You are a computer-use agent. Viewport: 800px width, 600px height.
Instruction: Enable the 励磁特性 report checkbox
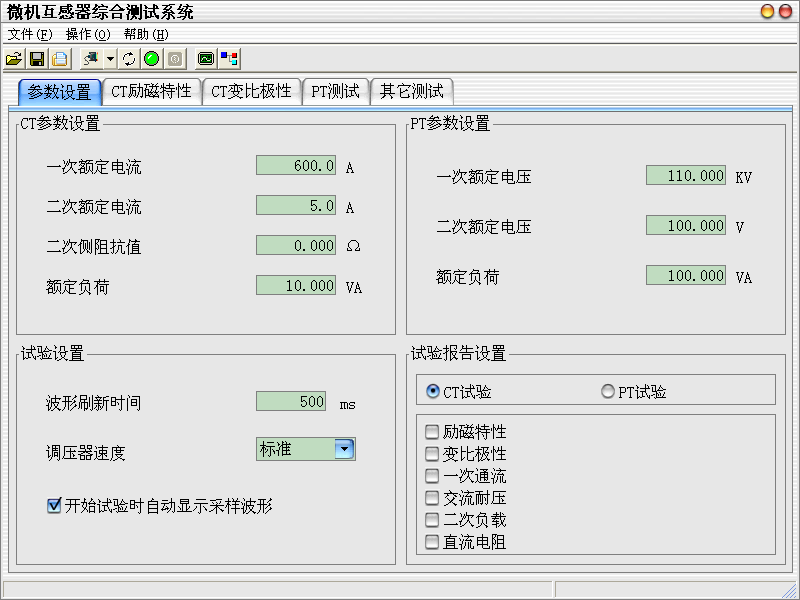point(432,432)
